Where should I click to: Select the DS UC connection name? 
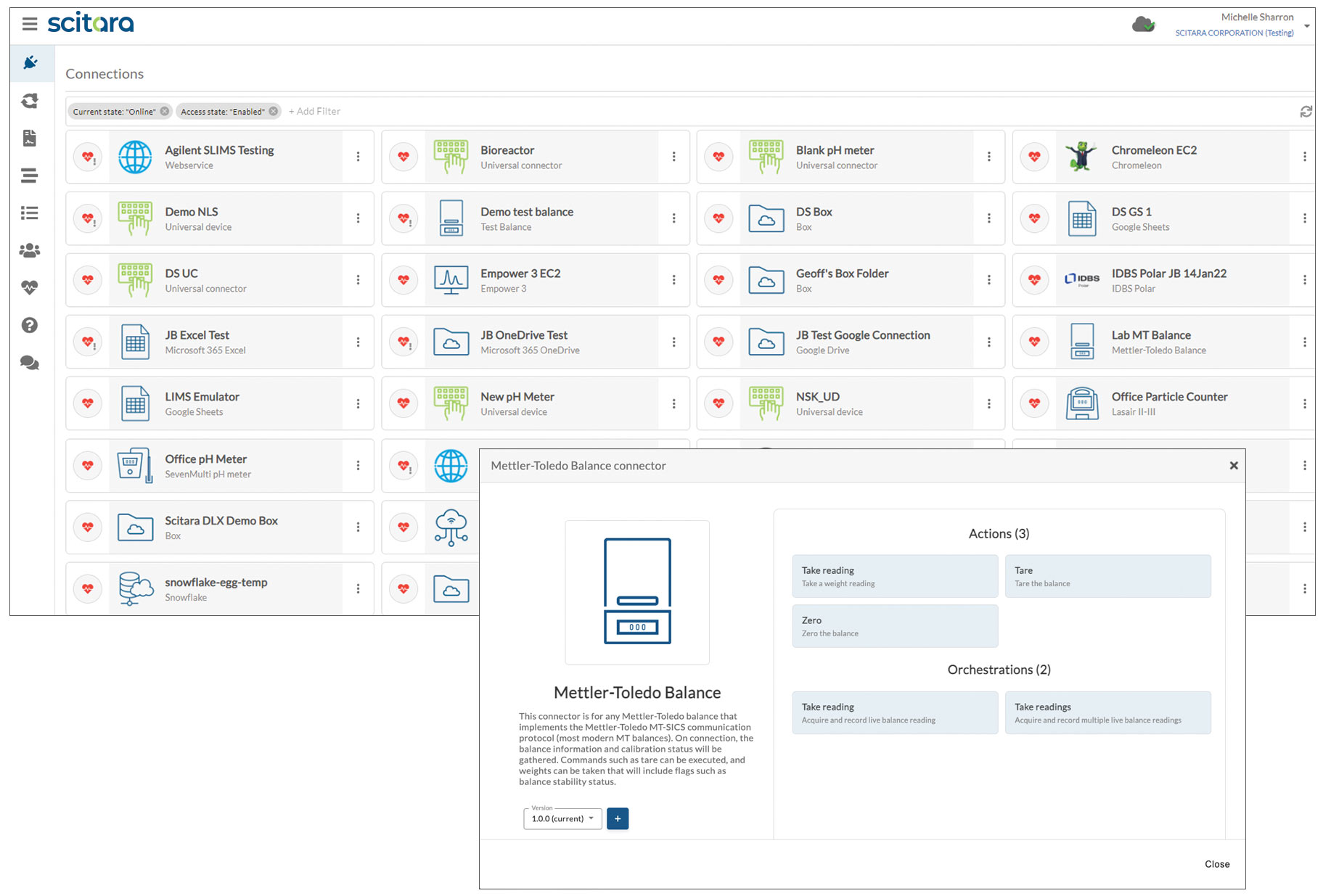181,274
